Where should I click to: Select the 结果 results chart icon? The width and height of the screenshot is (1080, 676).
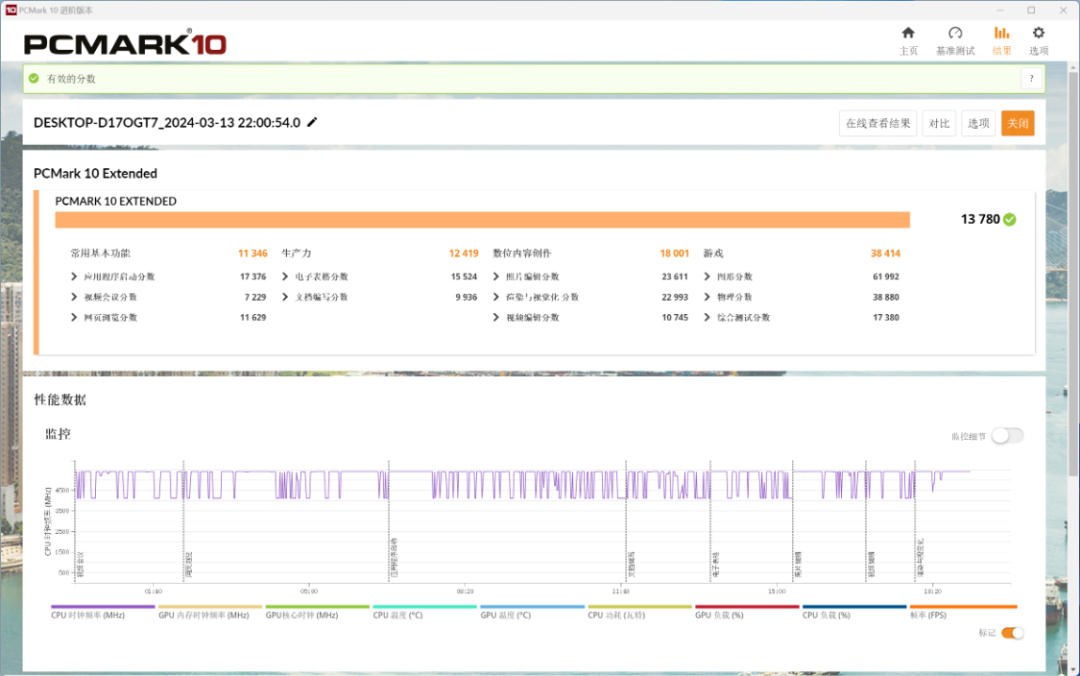coord(1001,33)
